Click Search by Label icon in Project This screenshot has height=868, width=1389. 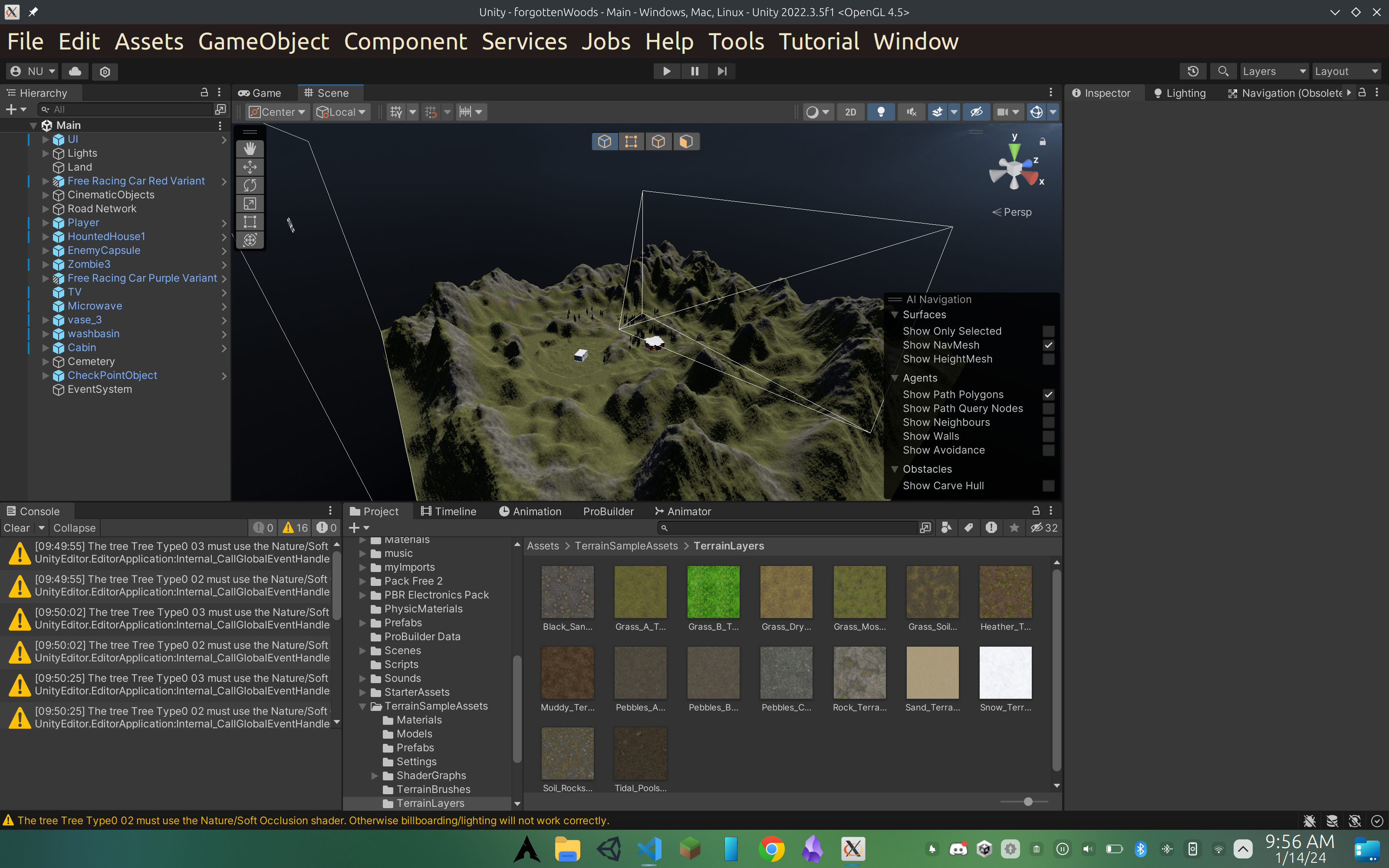tap(969, 528)
